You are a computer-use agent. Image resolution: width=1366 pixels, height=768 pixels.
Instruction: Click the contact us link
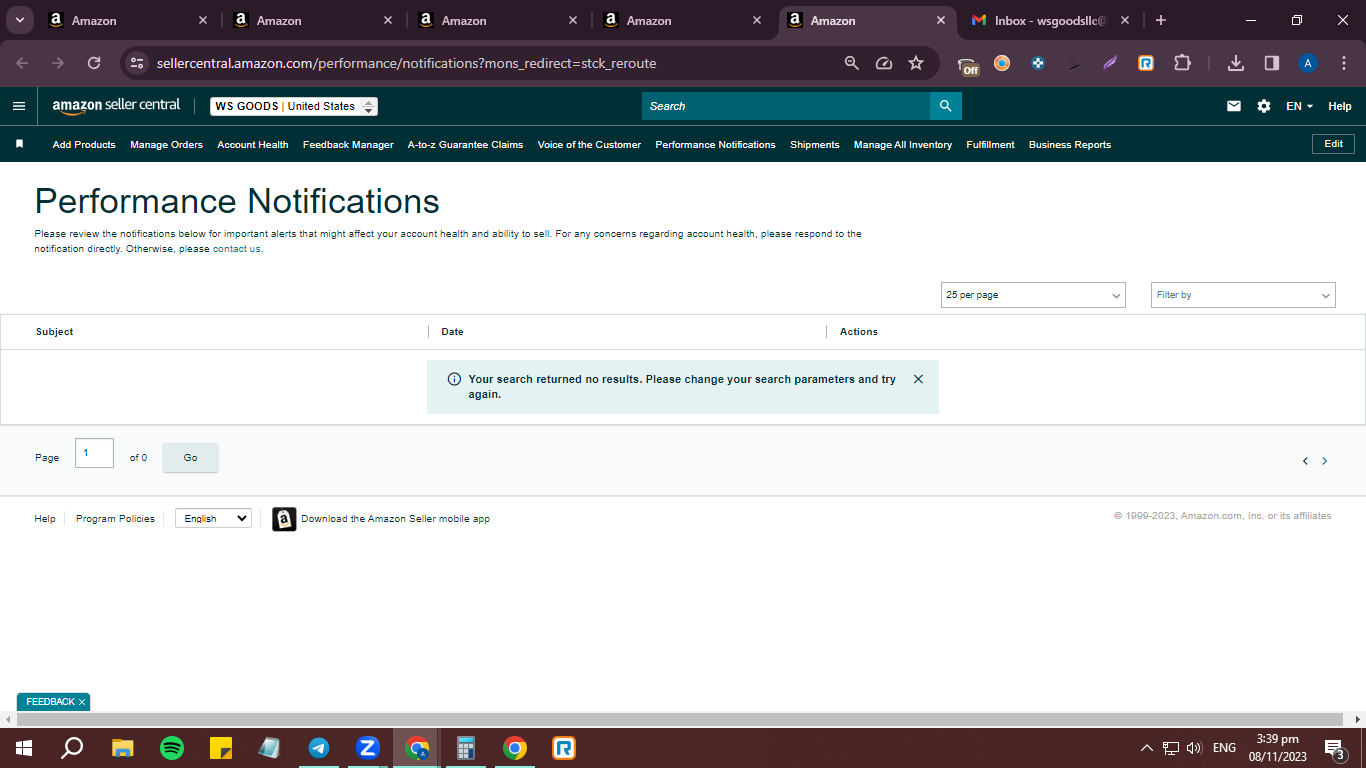pyautogui.click(x=237, y=249)
